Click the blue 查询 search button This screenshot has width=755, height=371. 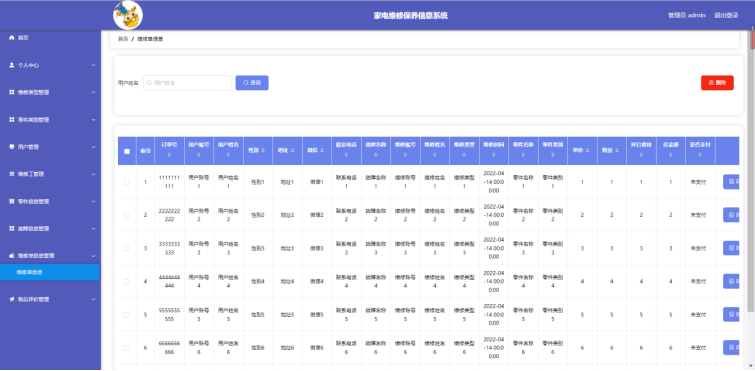tap(252, 83)
